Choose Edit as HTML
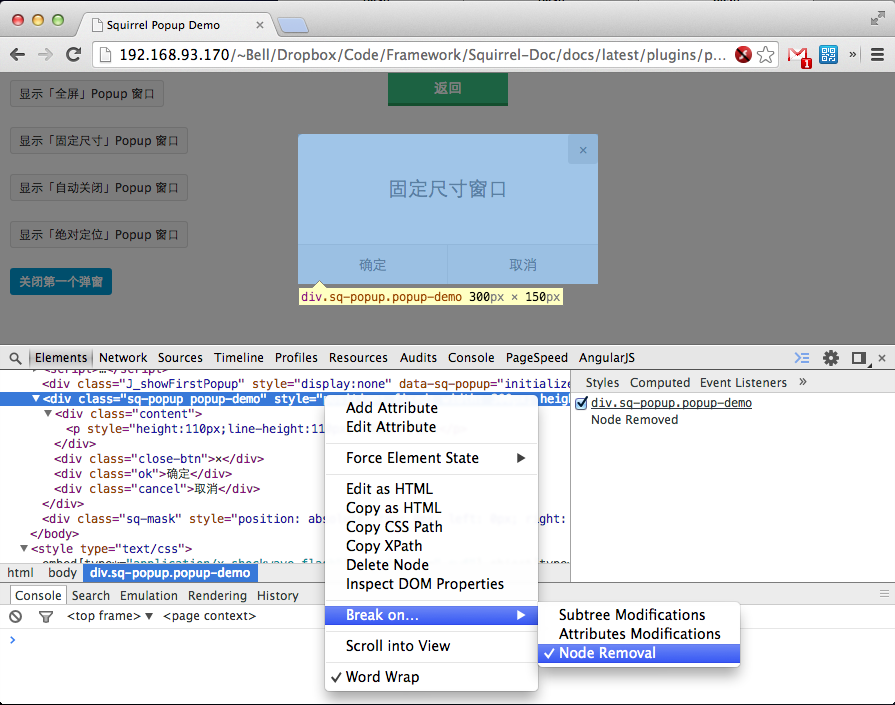Screen dimensions: 895x705 pyautogui.click(x=431, y=489)
